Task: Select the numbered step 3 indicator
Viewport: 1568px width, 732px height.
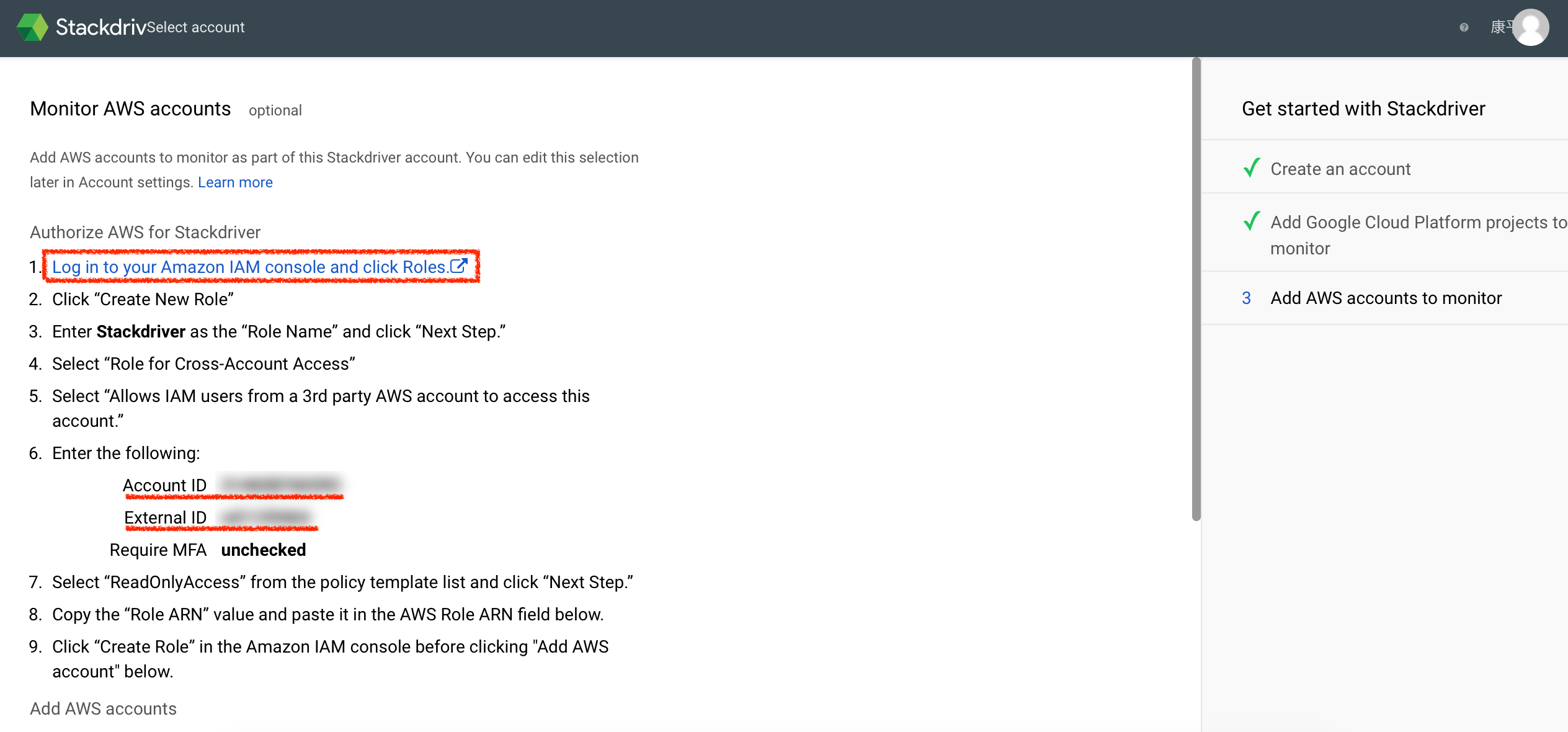Action: (x=1247, y=298)
